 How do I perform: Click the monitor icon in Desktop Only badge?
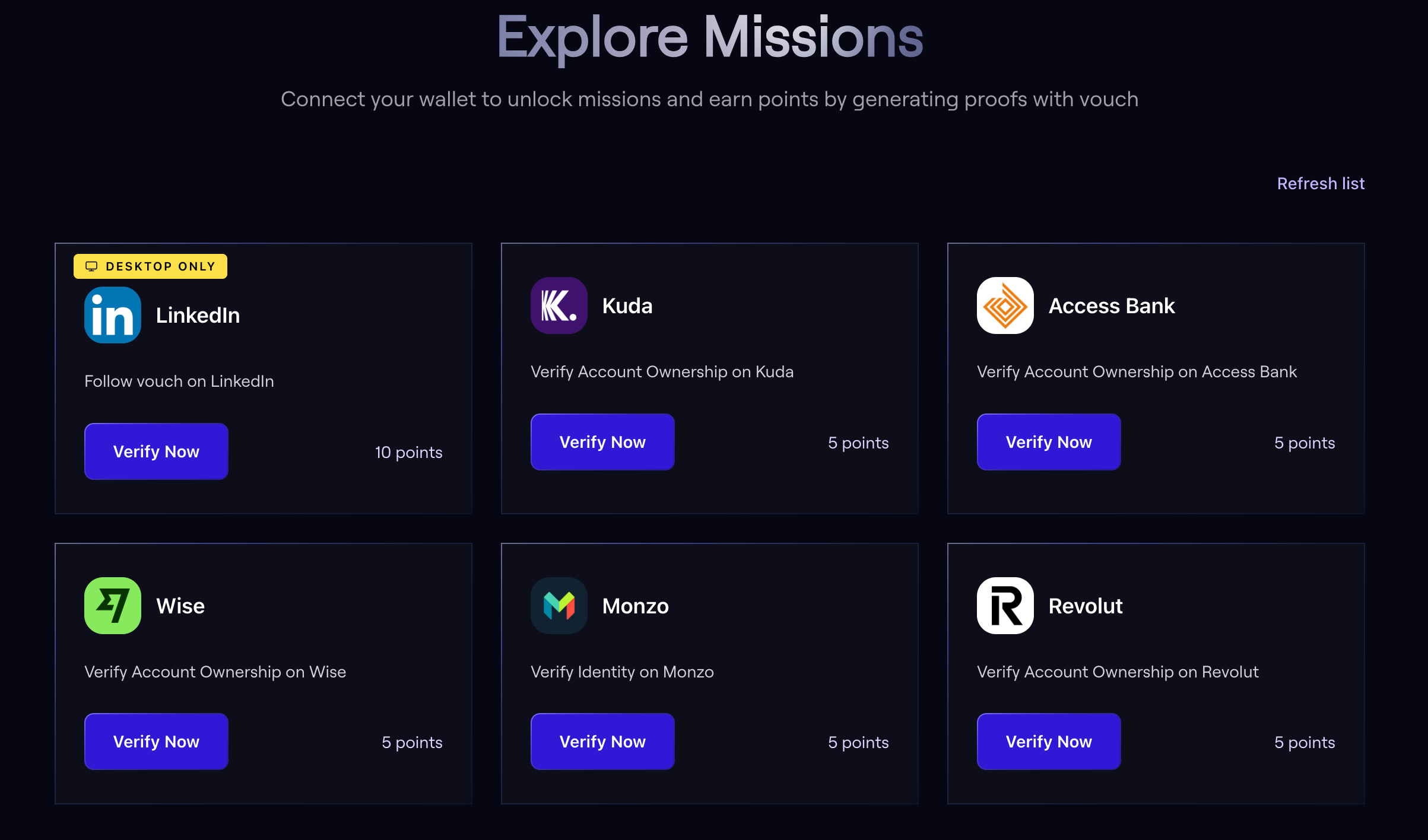tap(91, 266)
